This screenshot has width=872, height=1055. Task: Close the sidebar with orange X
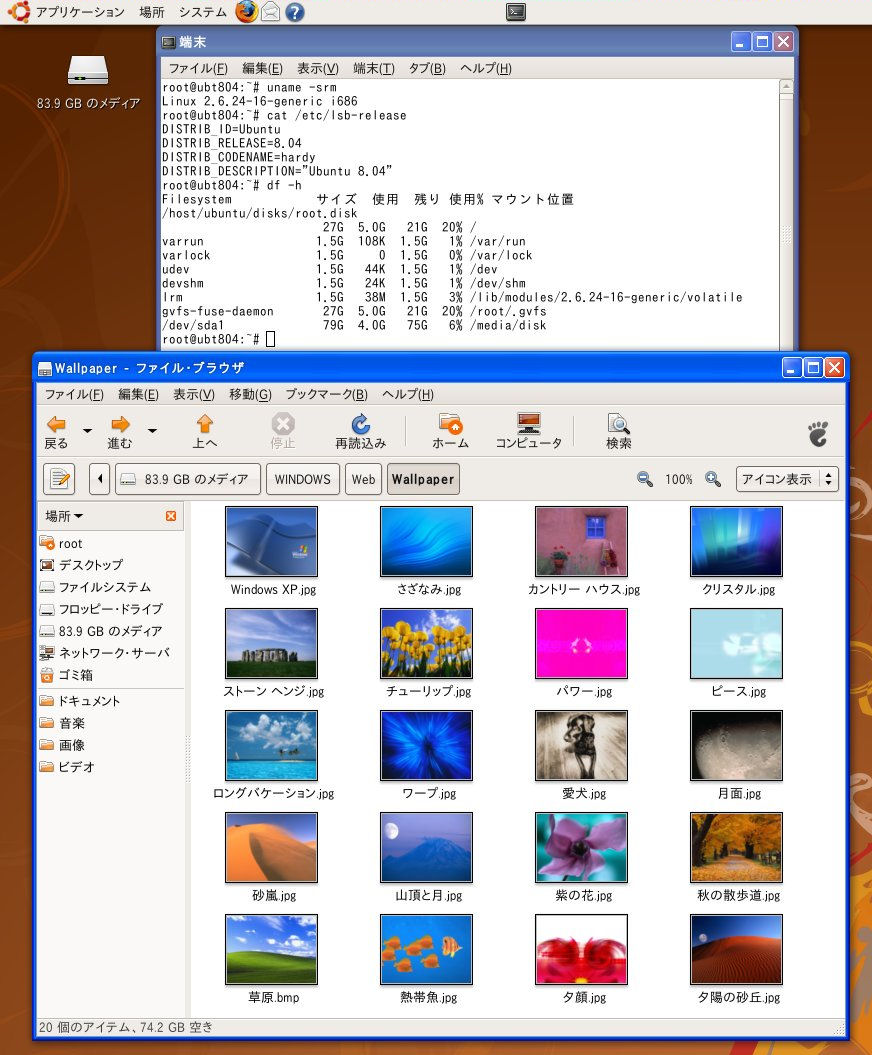[171, 516]
